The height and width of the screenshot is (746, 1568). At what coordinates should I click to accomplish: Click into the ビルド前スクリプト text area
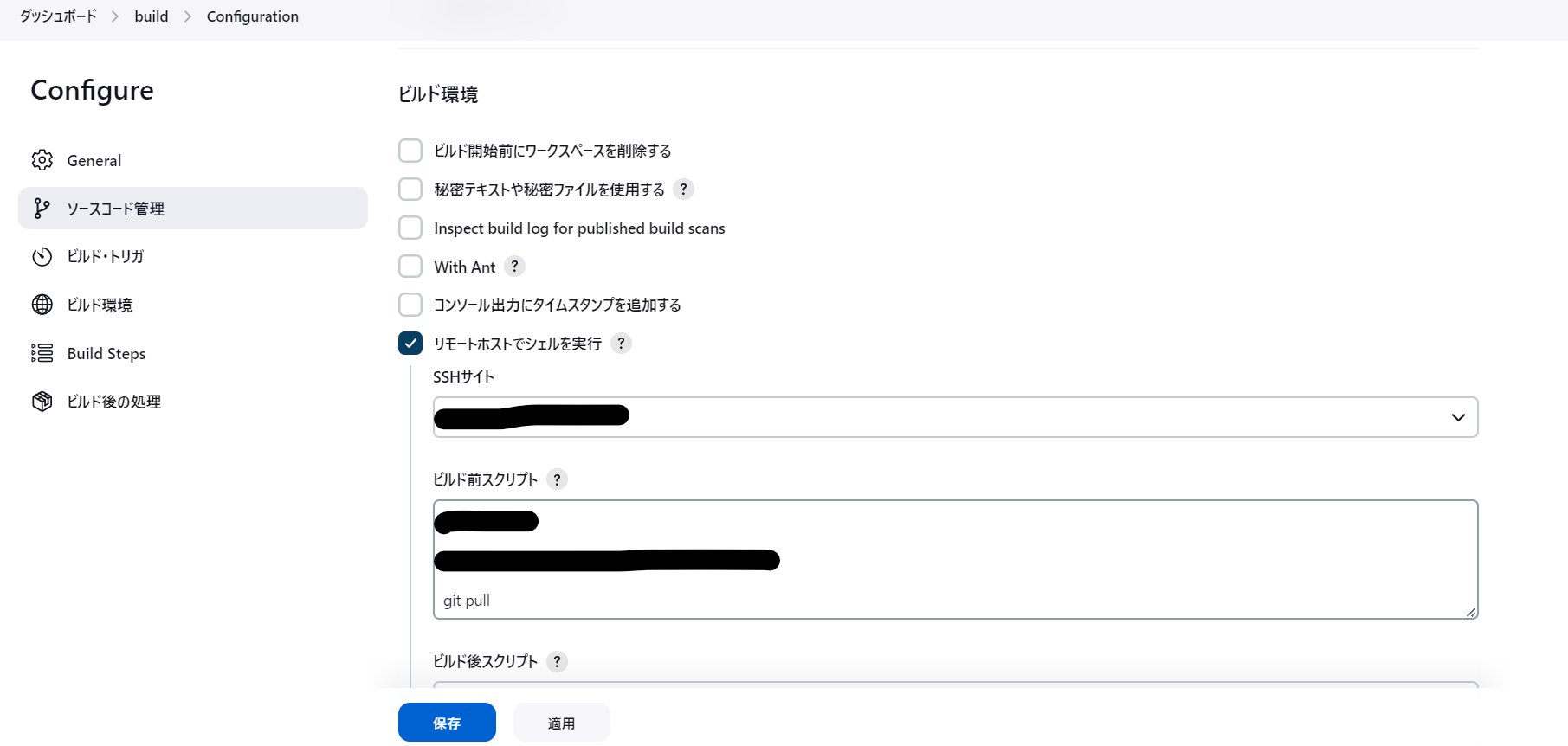tap(955, 559)
